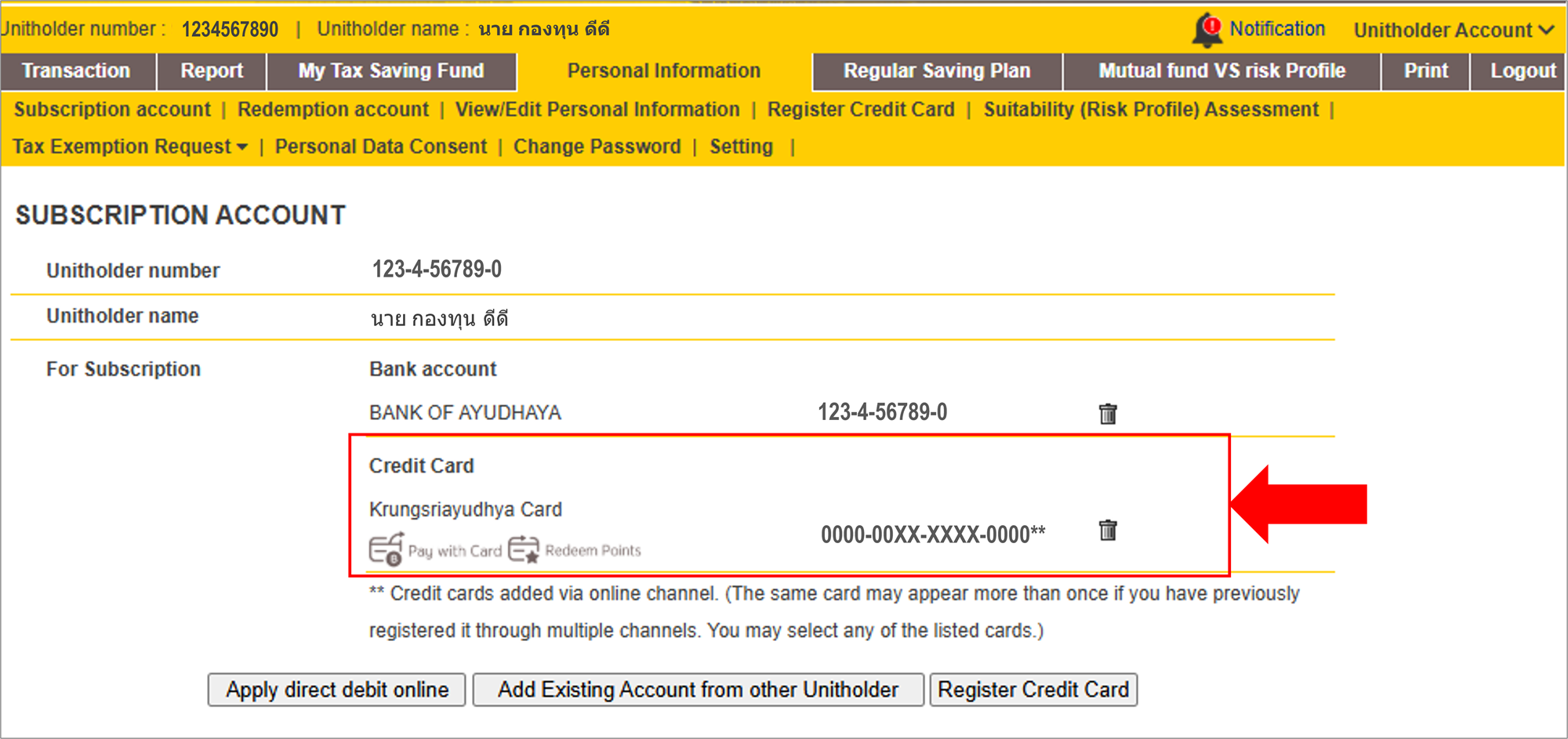Click the Notification bell icon
This screenshot has width=1568, height=739.
1207,30
